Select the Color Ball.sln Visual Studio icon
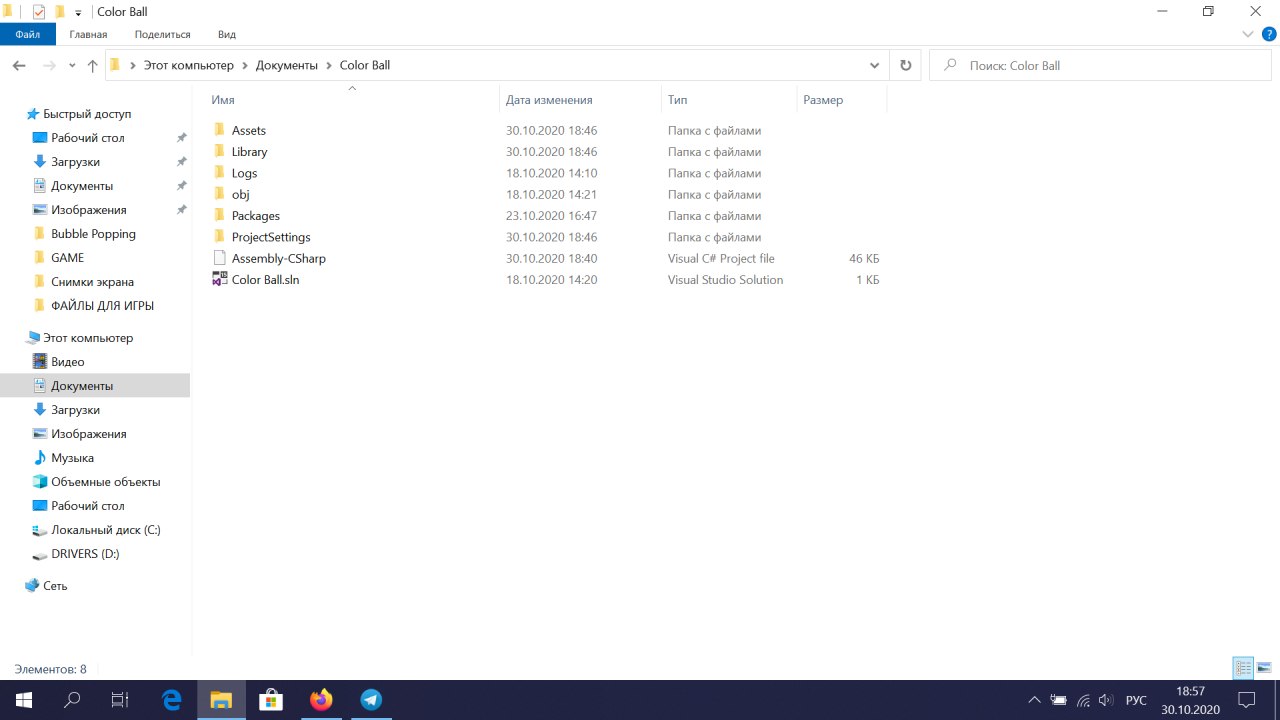The height and width of the screenshot is (720, 1280). (220, 280)
